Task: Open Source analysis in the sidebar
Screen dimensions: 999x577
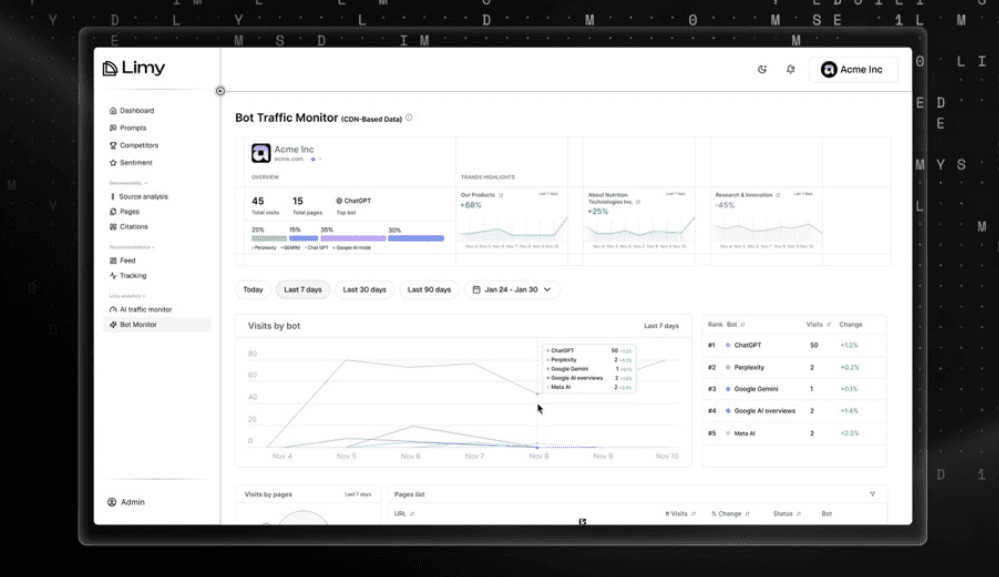Action: tap(138, 197)
